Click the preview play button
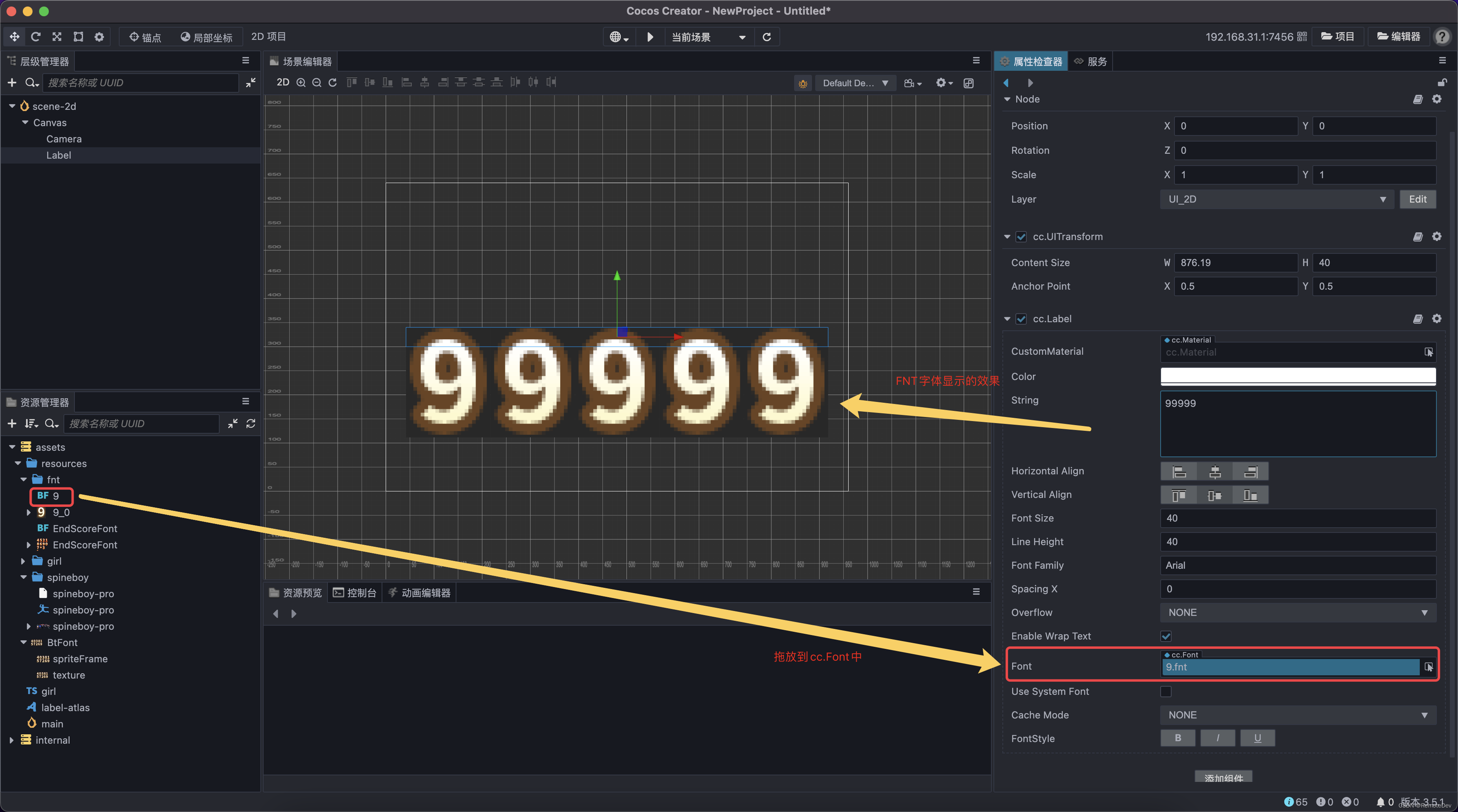Screen dimensions: 1458x812 tap(650, 37)
